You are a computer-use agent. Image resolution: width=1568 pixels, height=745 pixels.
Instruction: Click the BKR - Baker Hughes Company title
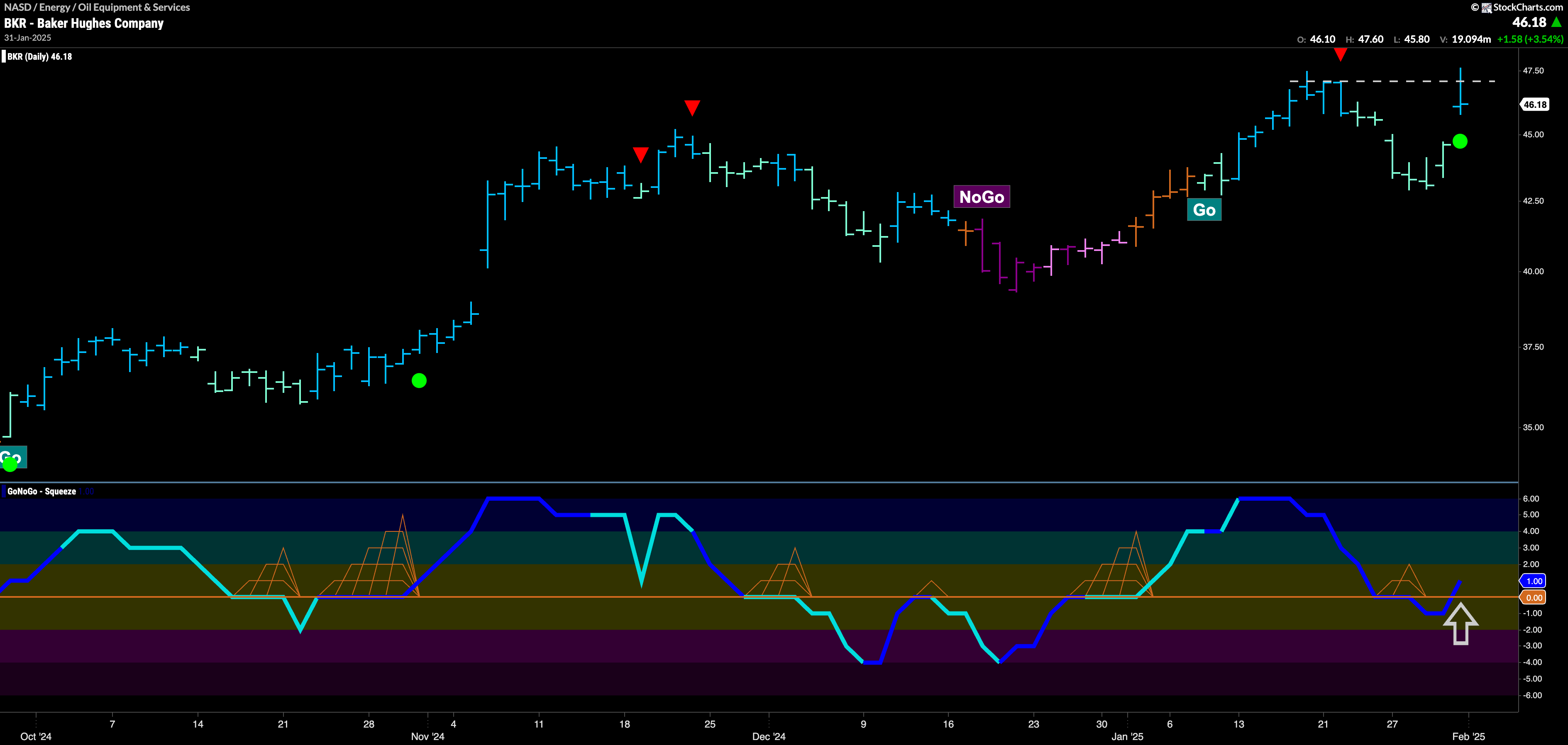pyautogui.click(x=84, y=23)
